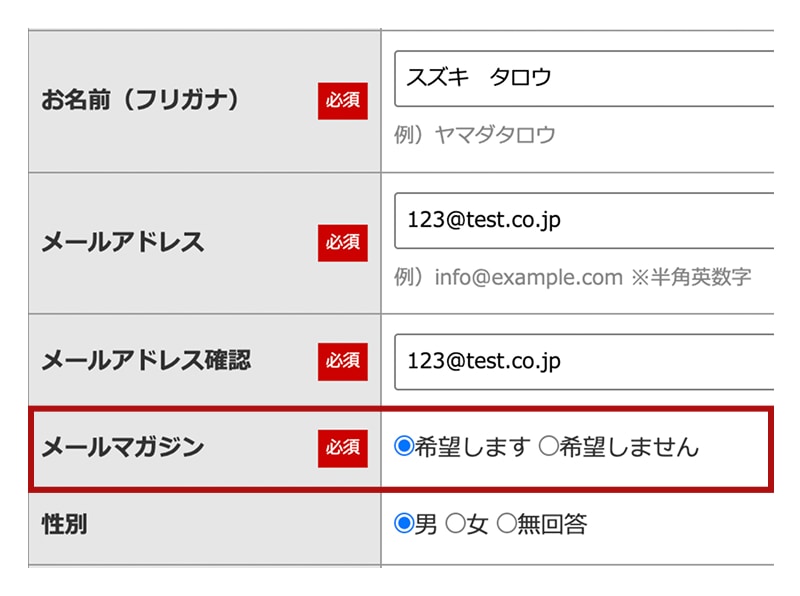Click the 必須 badge beside メールアドレス確認
Screen dimensions: 800x596
tap(343, 361)
